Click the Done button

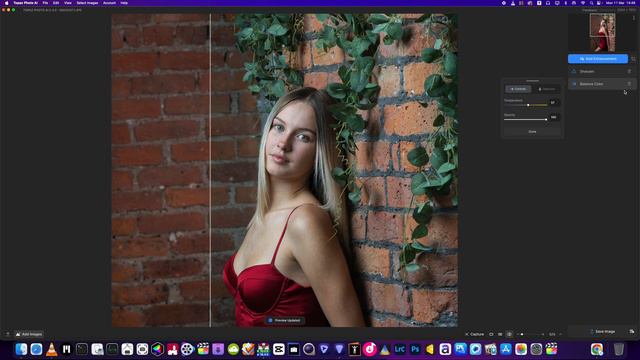coord(532,132)
